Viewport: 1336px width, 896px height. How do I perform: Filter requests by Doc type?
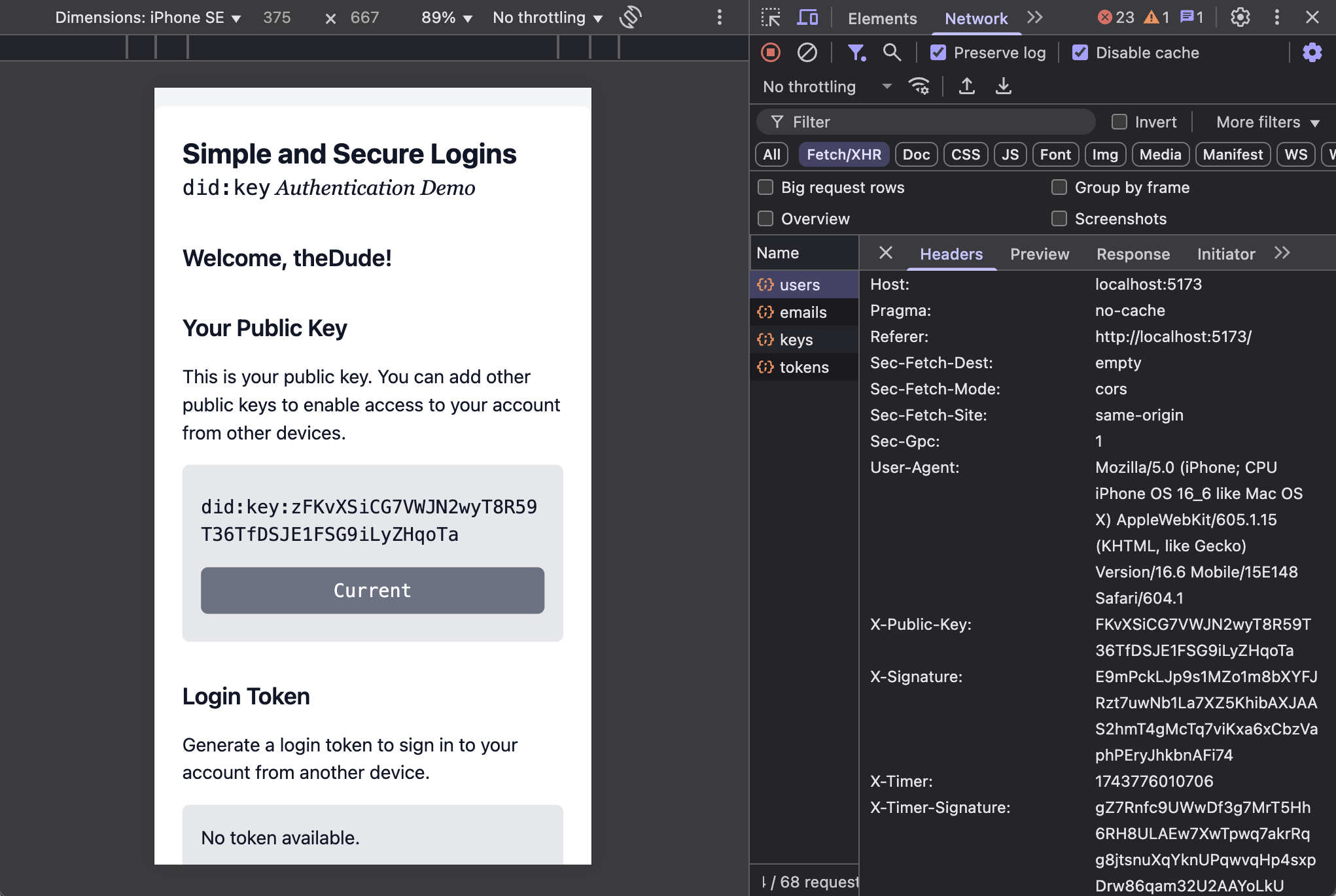pos(915,155)
